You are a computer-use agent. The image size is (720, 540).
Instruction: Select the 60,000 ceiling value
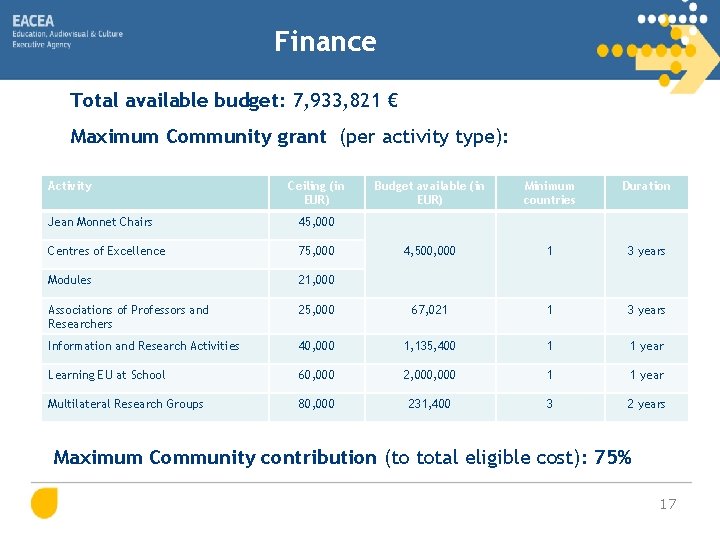316,375
